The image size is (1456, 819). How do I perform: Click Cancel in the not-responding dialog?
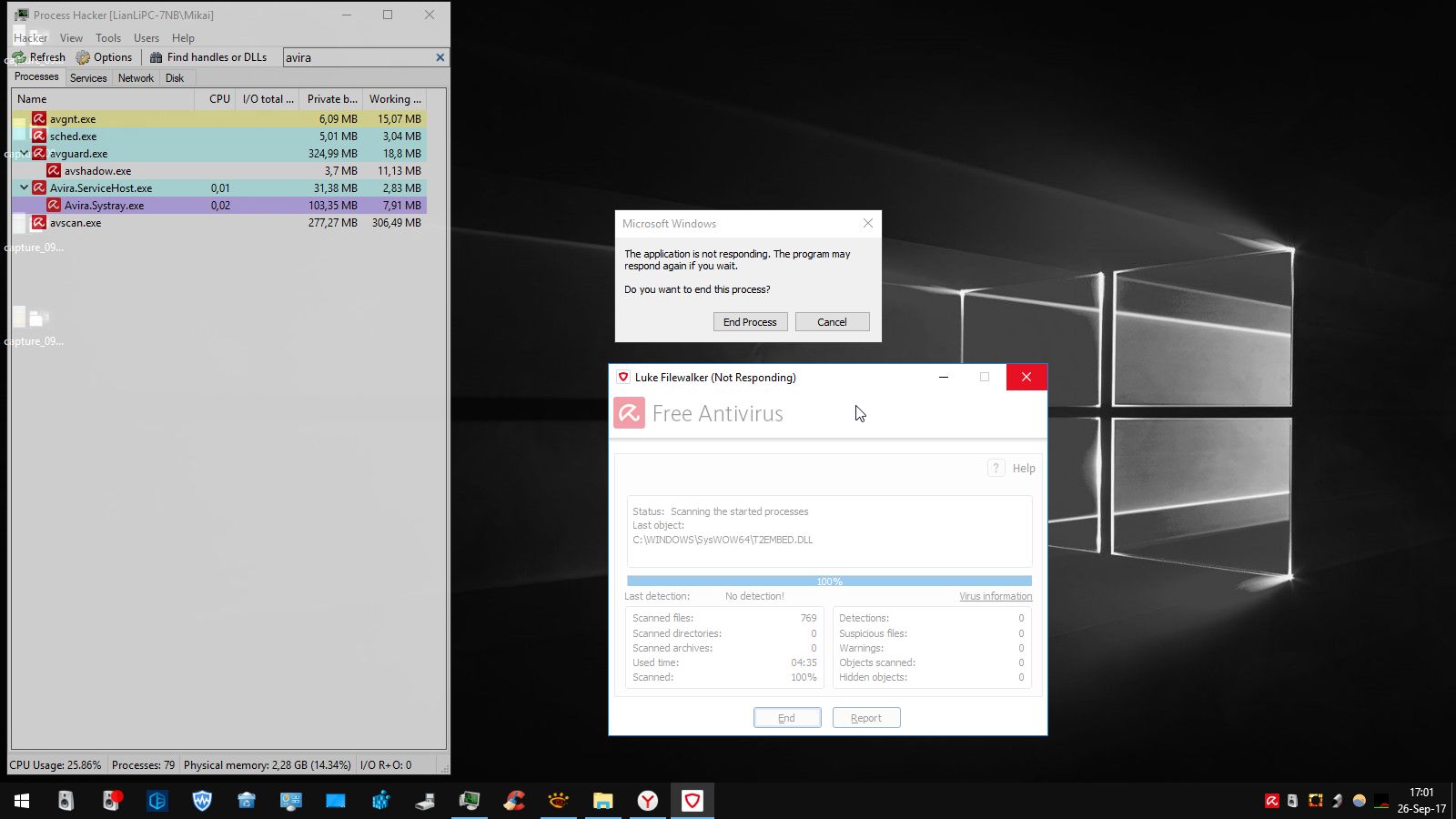click(x=832, y=322)
